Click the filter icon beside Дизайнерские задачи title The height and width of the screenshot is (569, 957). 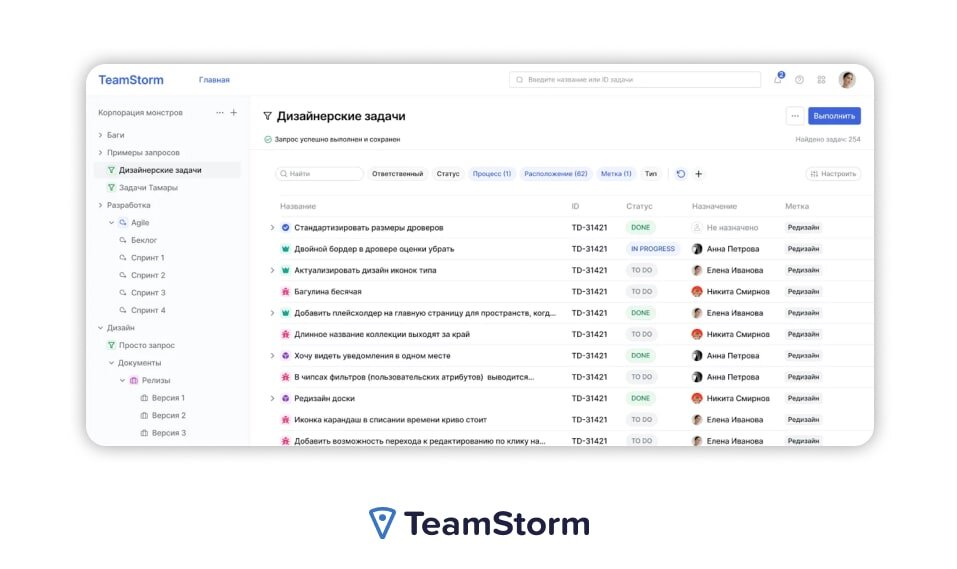267,116
